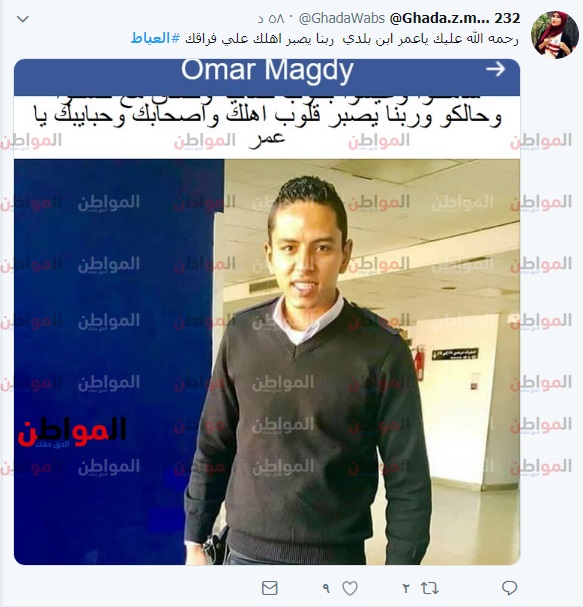Open the profile avatar picture
The image size is (583, 607).
554,34
